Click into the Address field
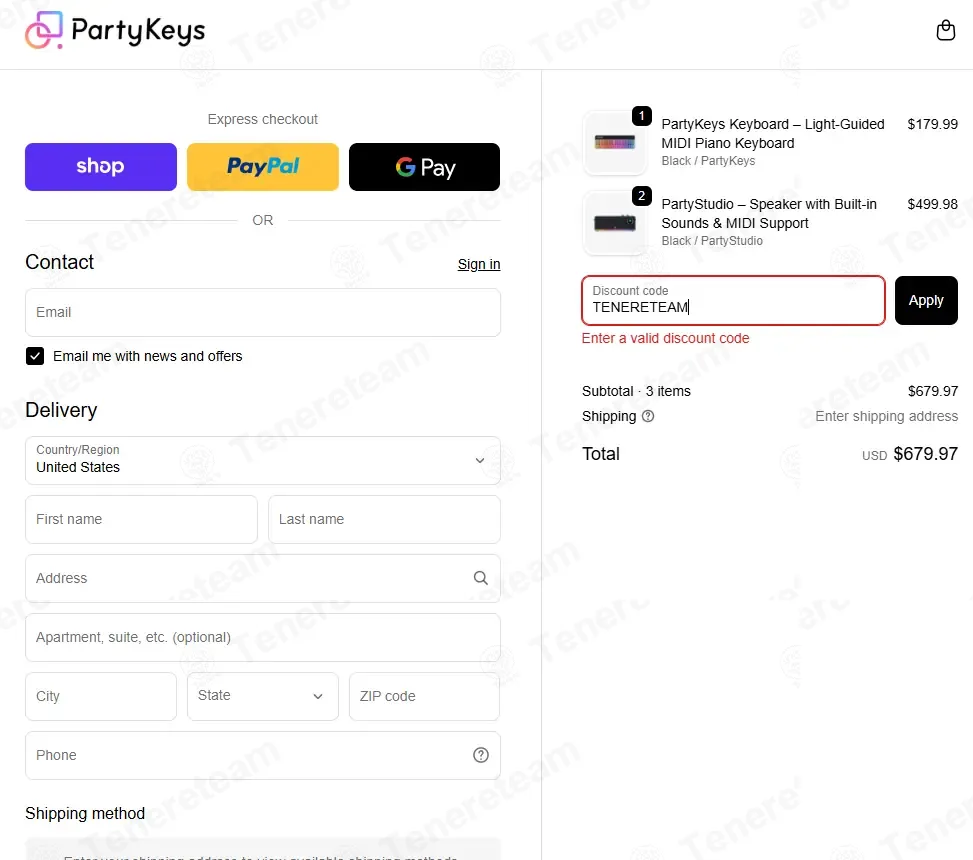Screen dimensions: 973x860 coord(262,578)
